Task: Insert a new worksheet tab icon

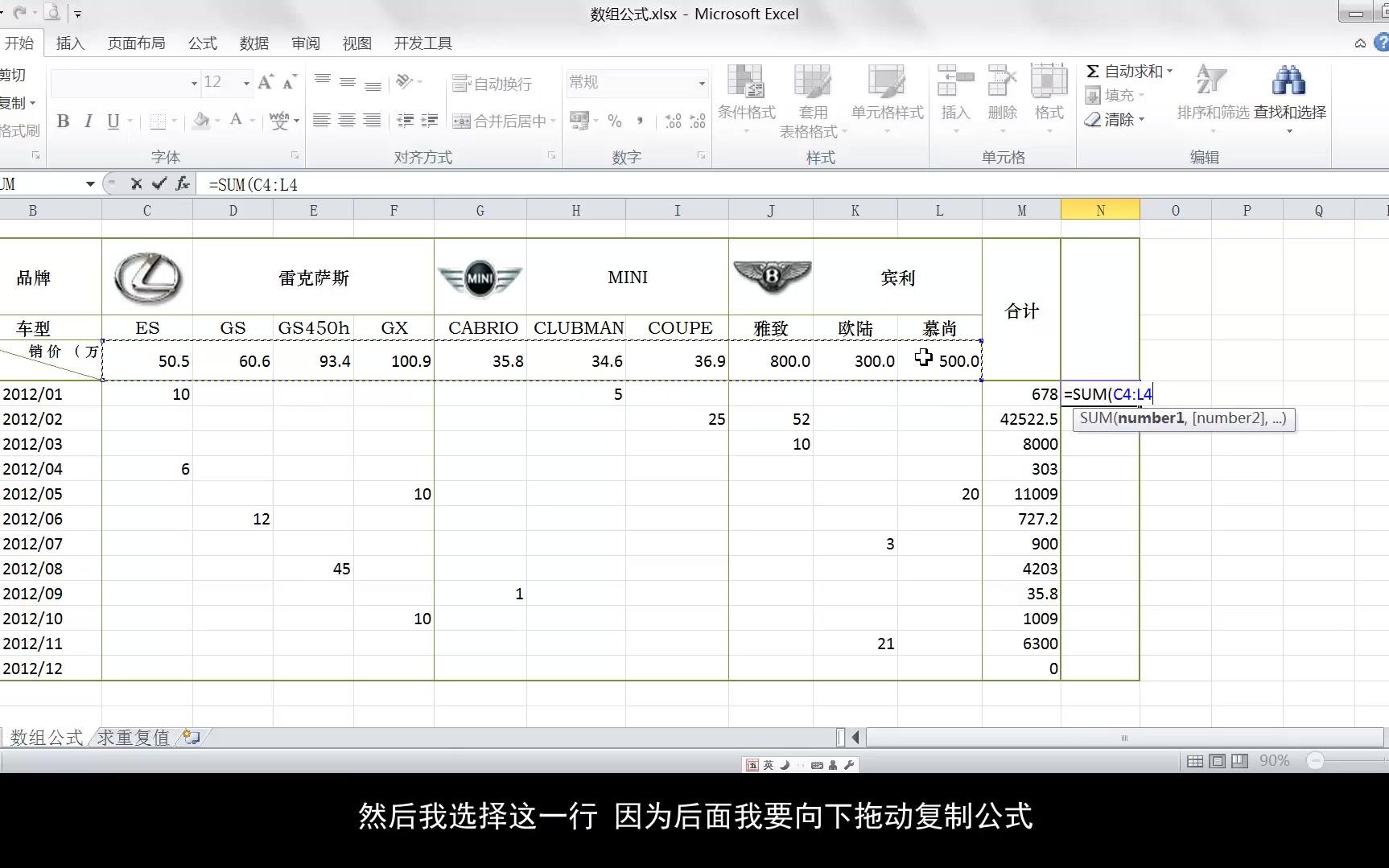Action: tap(191, 736)
